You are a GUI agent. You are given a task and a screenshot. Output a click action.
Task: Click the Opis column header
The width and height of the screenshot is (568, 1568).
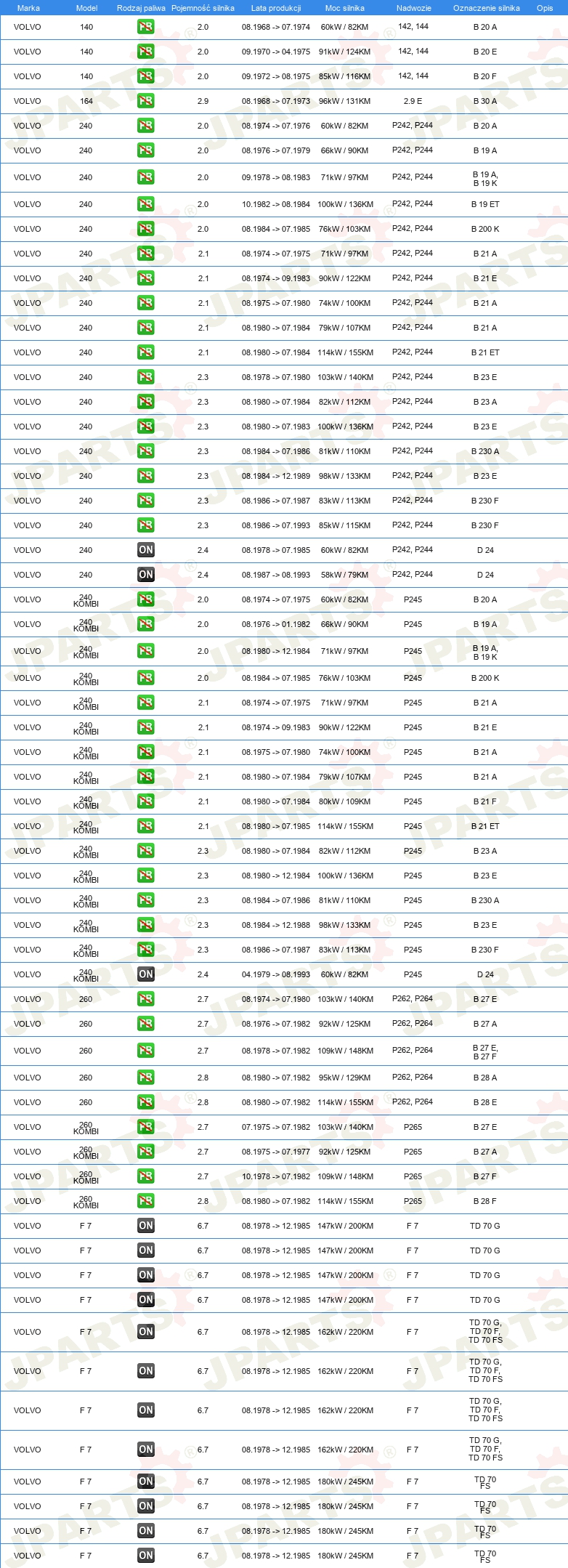coord(545,8)
